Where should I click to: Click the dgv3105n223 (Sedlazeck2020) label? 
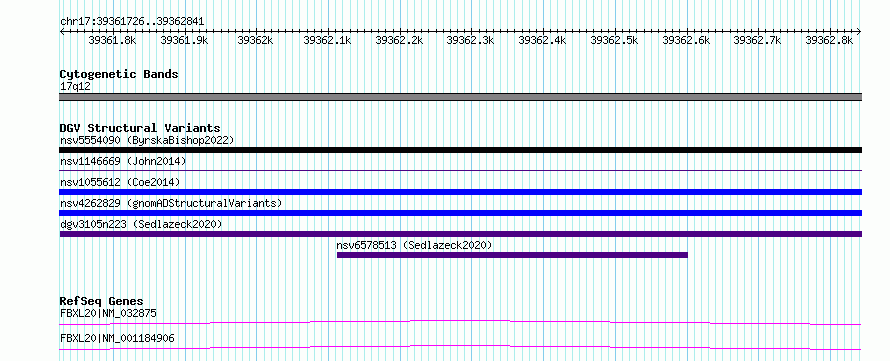click(x=141, y=224)
